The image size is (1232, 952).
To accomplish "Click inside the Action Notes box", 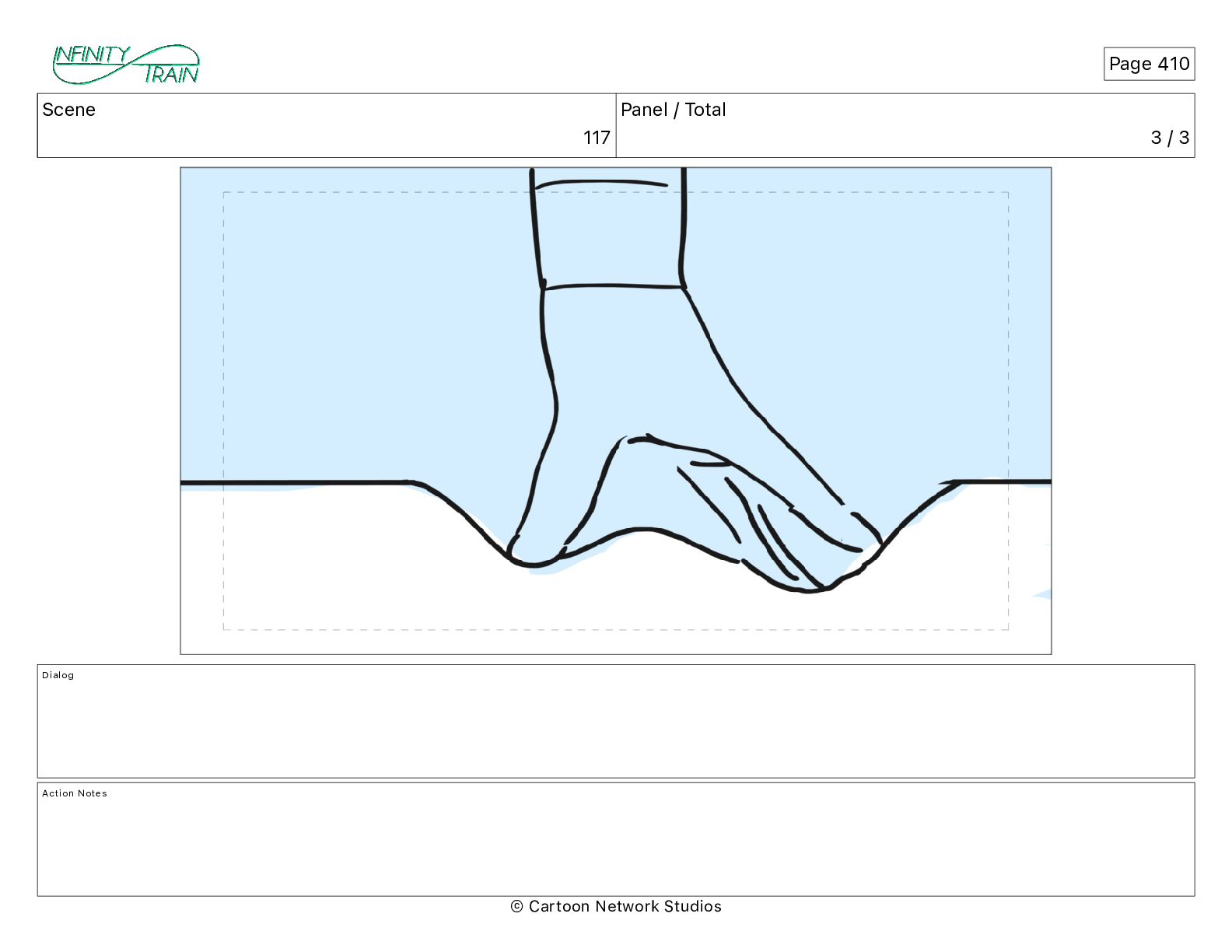I will (x=616, y=839).
